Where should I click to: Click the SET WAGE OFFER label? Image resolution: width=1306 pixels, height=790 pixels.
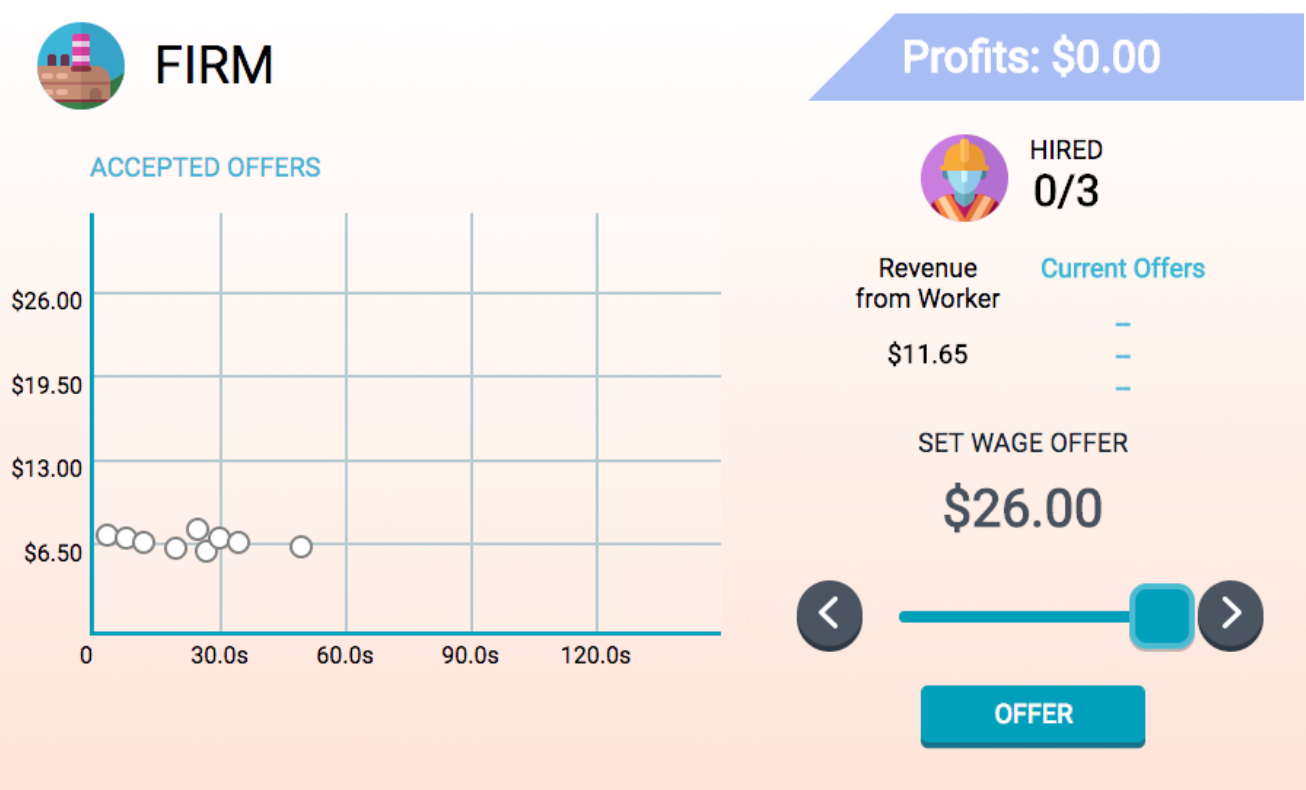click(x=1022, y=443)
